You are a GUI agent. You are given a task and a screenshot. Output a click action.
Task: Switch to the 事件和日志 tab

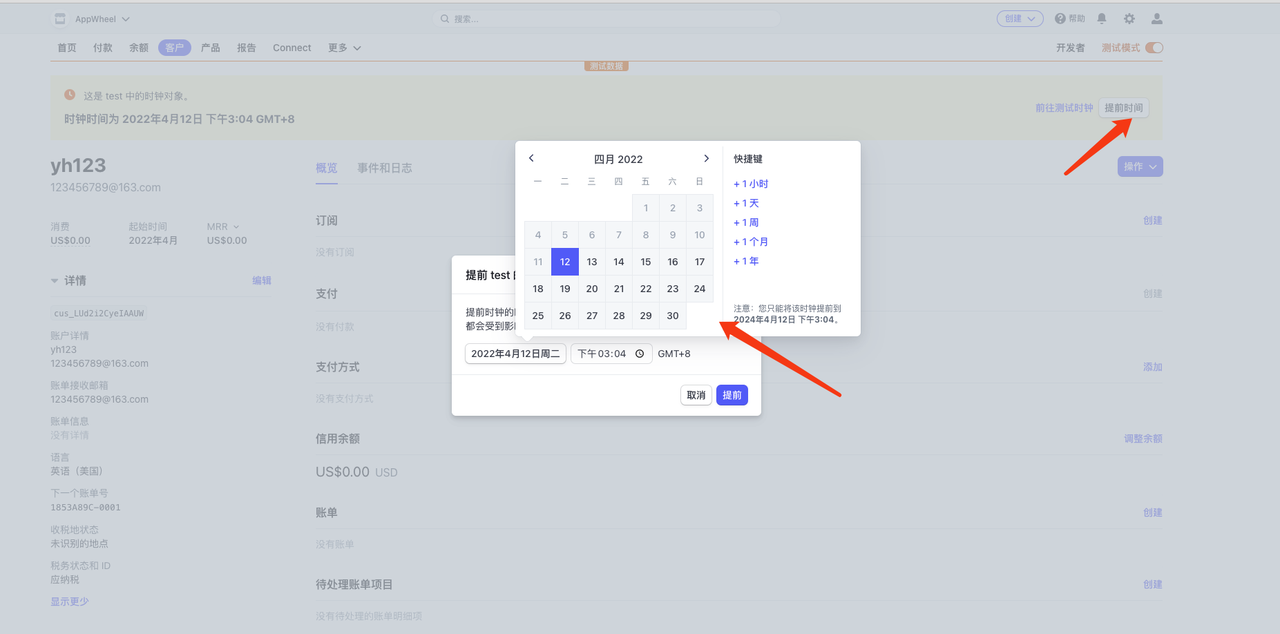point(384,168)
